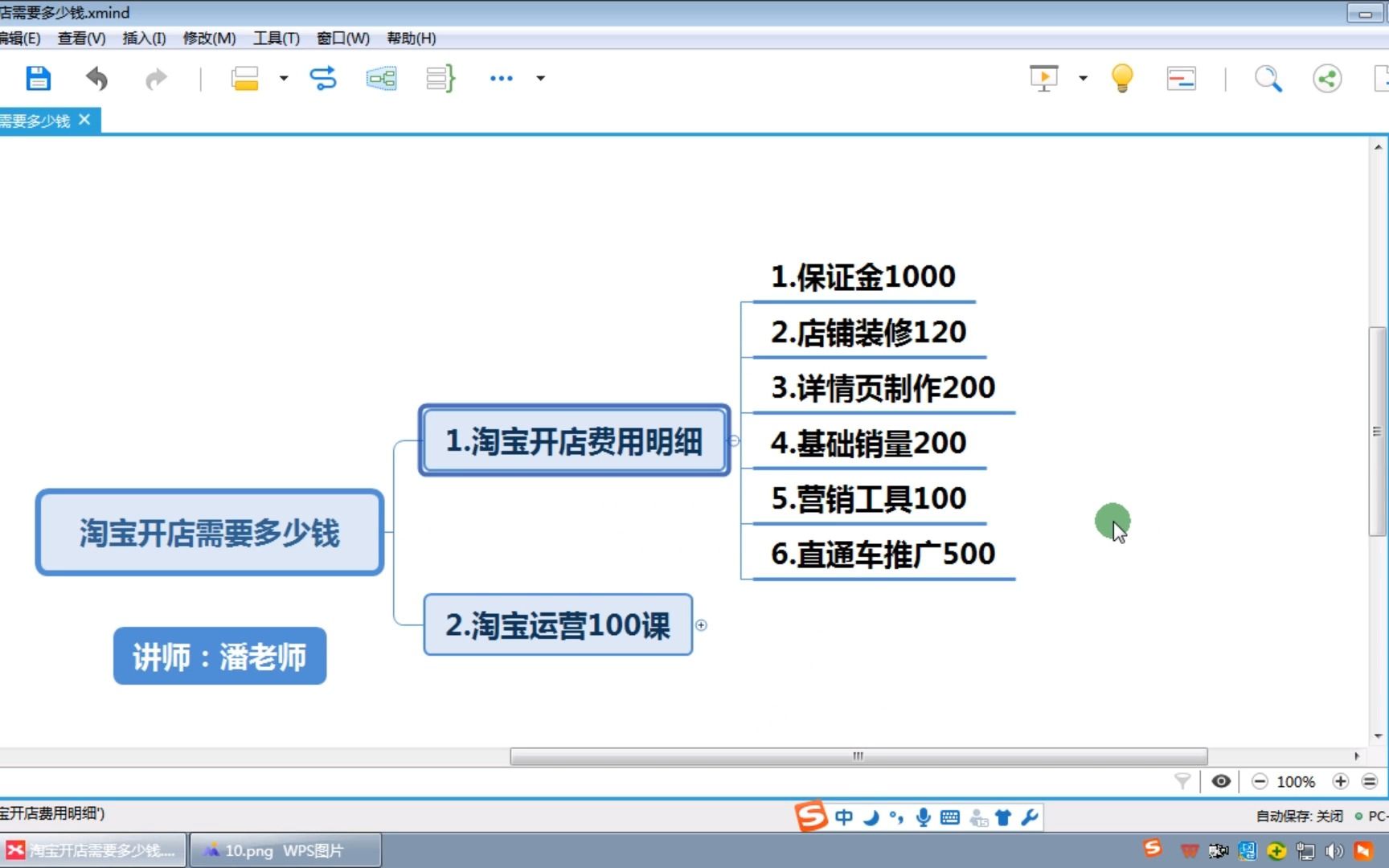Select subtopic 1.保证金1000

(863, 276)
